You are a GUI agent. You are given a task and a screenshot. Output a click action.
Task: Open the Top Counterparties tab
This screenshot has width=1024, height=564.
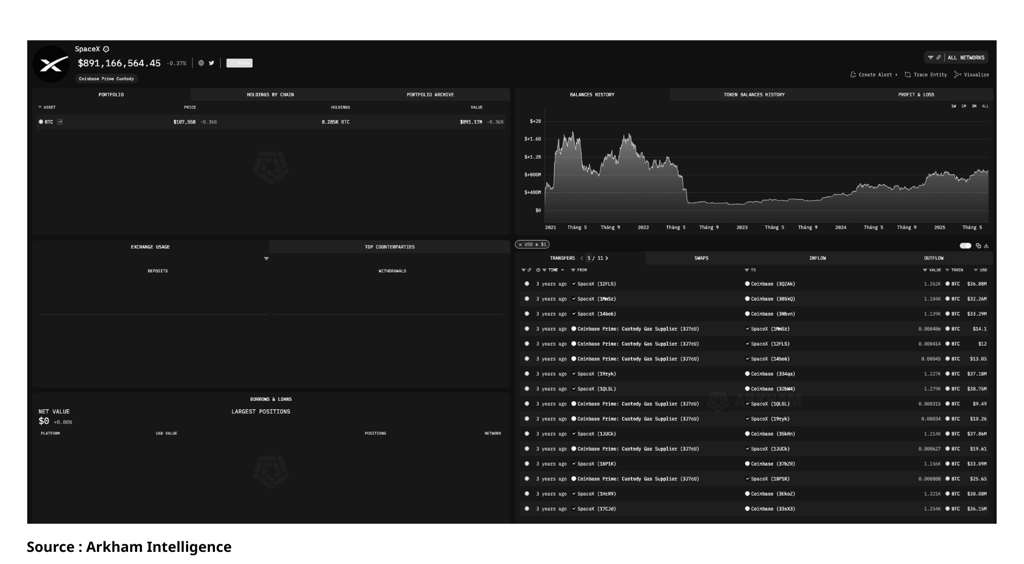pyautogui.click(x=389, y=247)
